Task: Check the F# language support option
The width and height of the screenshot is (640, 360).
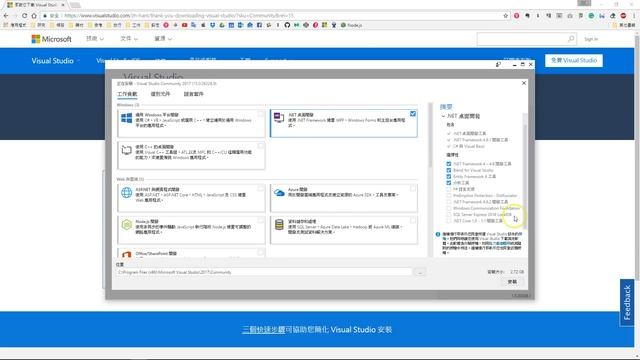Action: 449,189
